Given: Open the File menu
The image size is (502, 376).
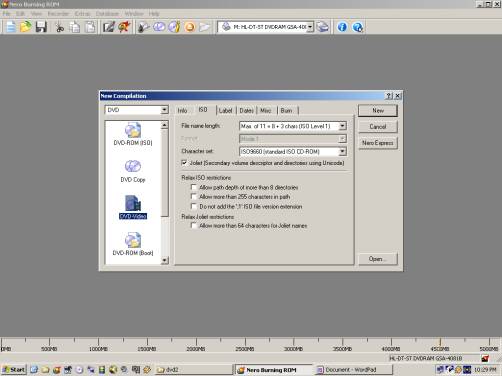Looking at the screenshot, I should tap(7, 14).
